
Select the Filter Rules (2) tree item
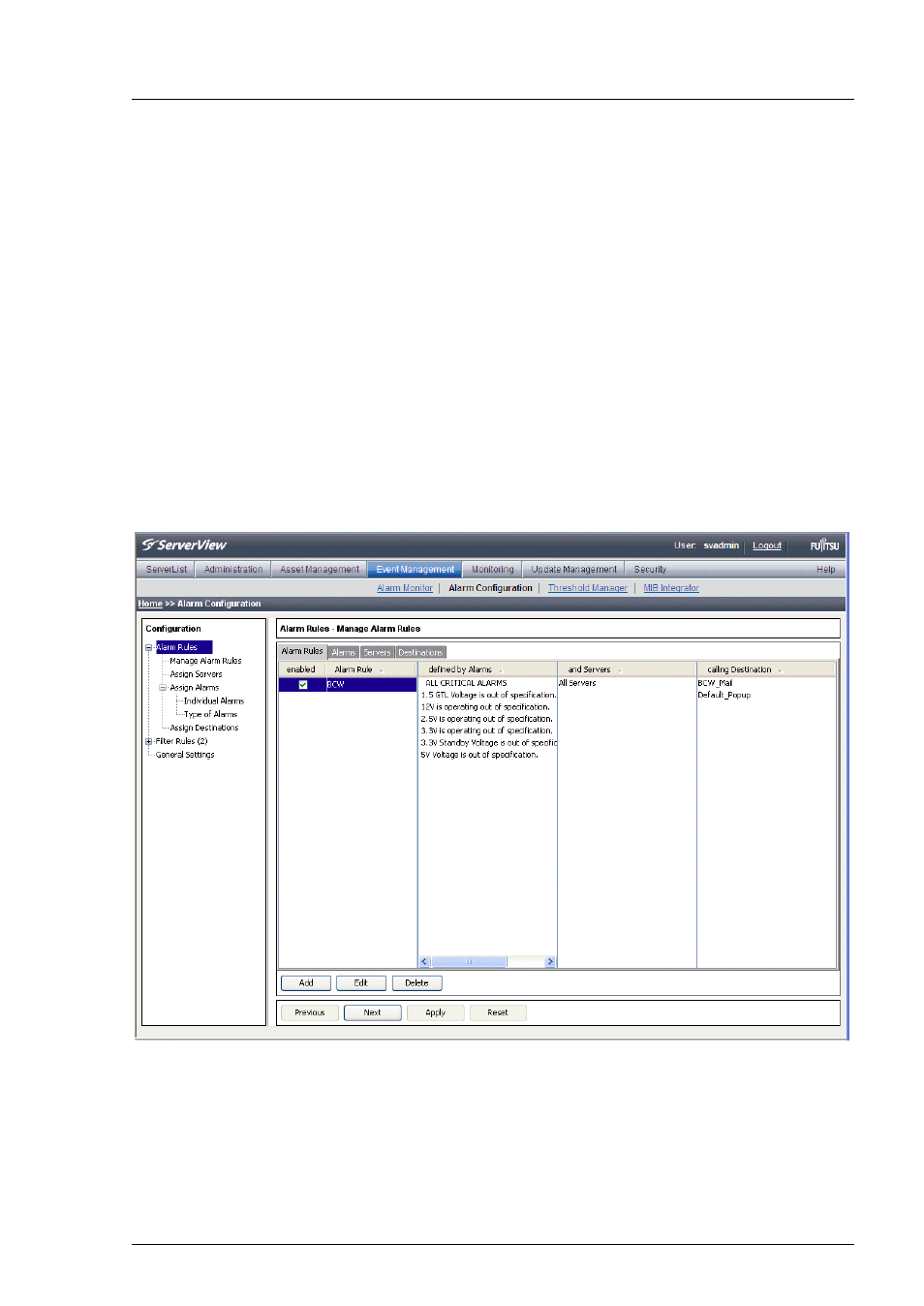point(181,742)
